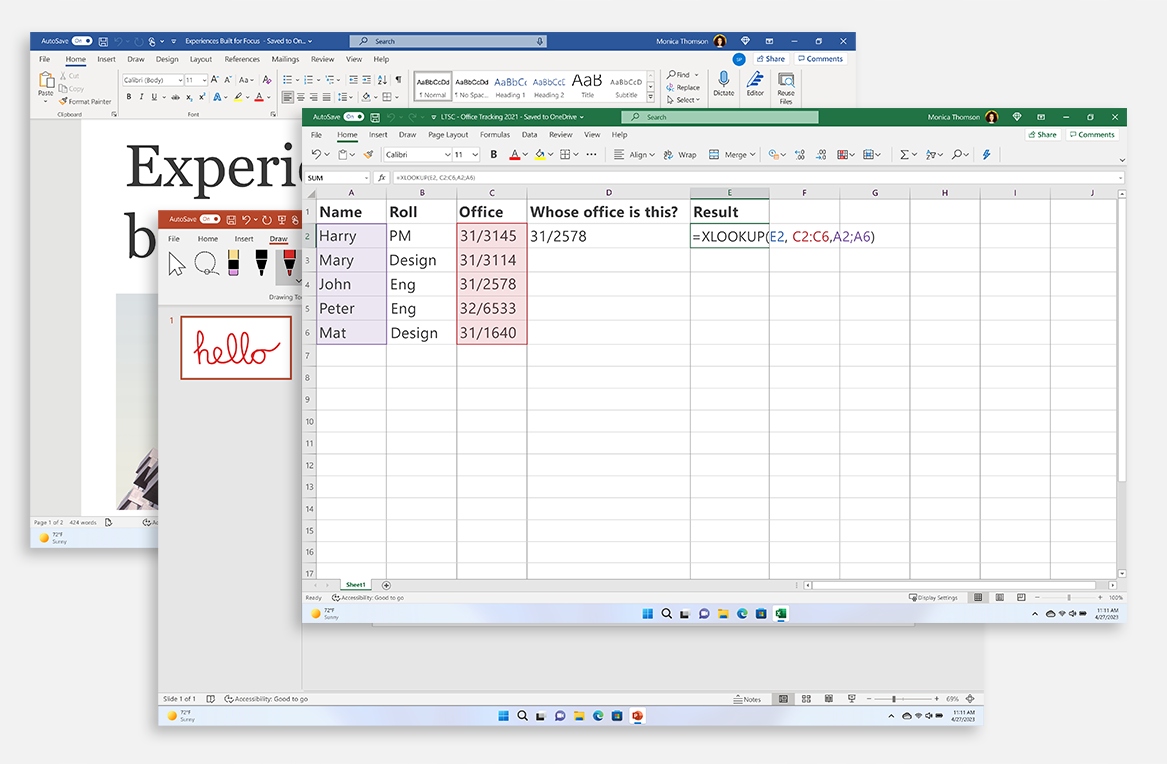Adjust the PowerPoint zoom slider

click(x=893, y=699)
